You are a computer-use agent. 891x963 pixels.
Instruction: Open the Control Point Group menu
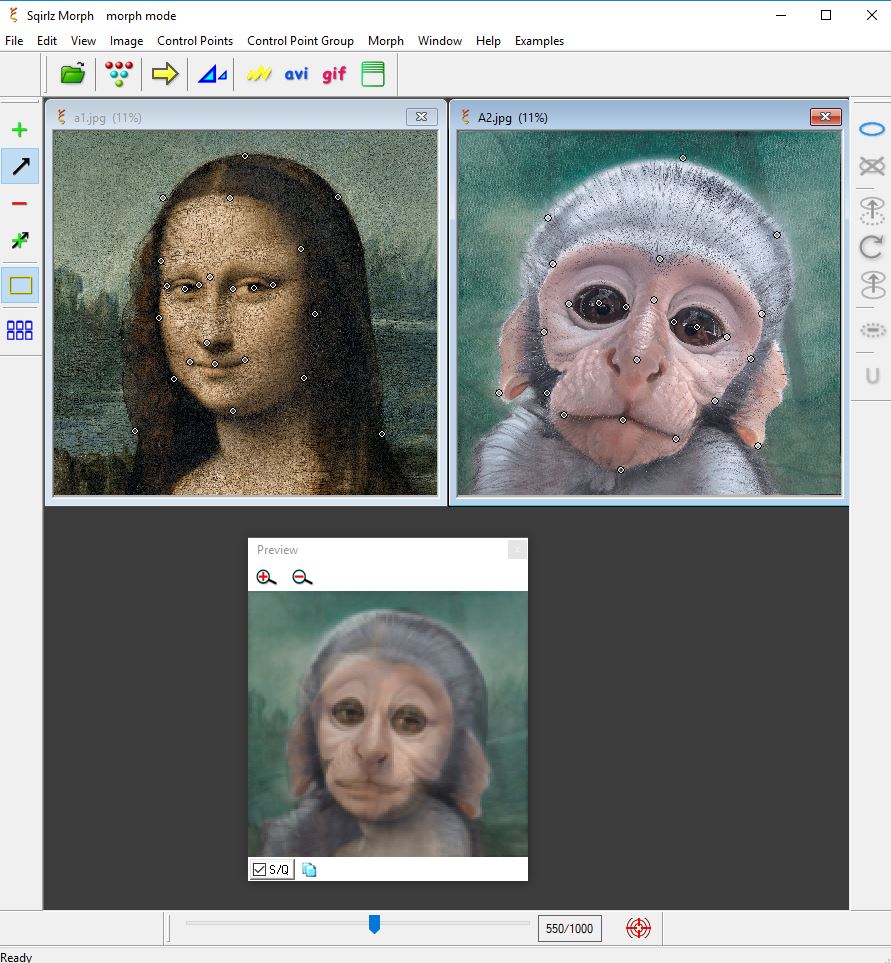coord(300,41)
